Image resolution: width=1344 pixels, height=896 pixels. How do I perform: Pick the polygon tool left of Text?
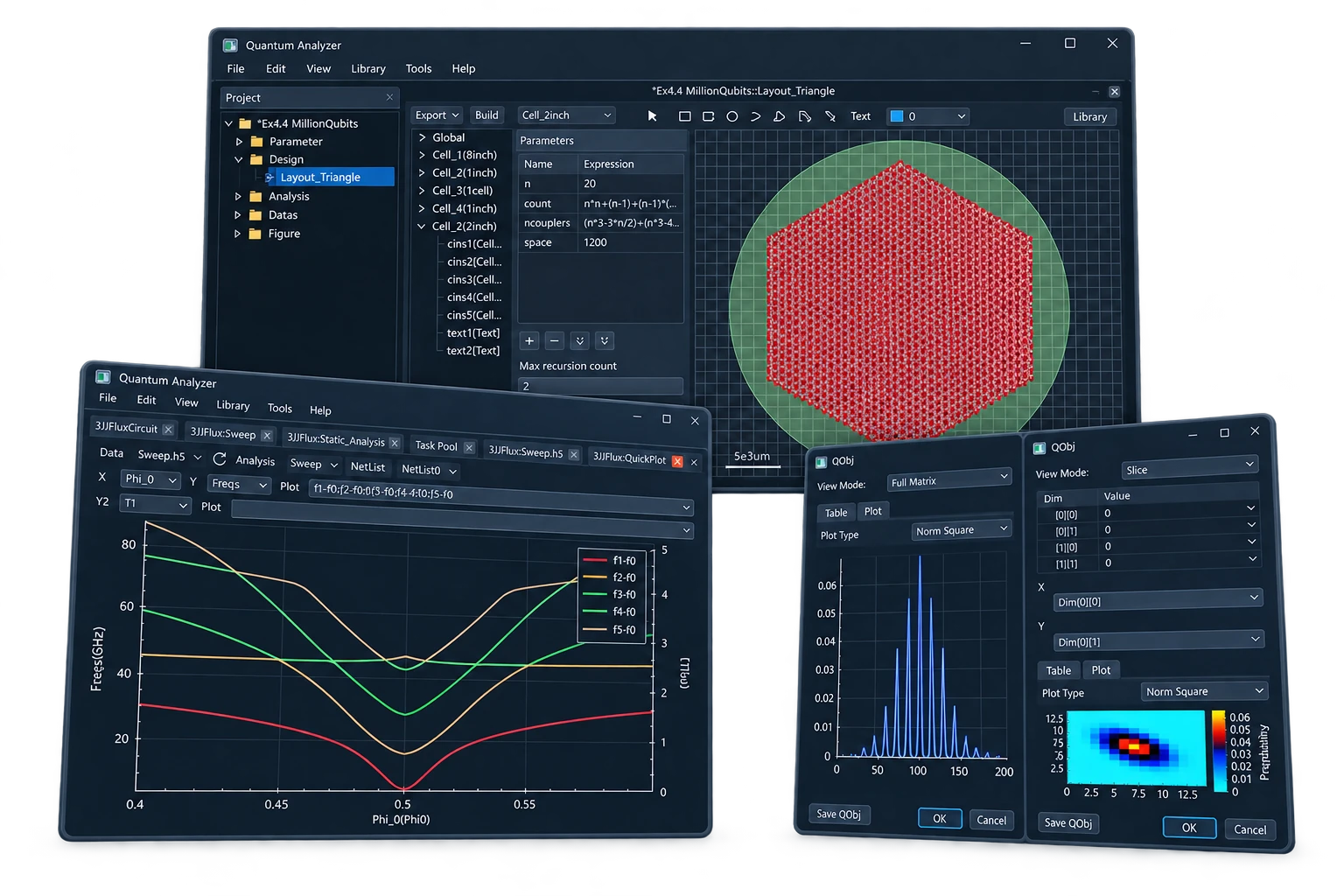[780, 115]
